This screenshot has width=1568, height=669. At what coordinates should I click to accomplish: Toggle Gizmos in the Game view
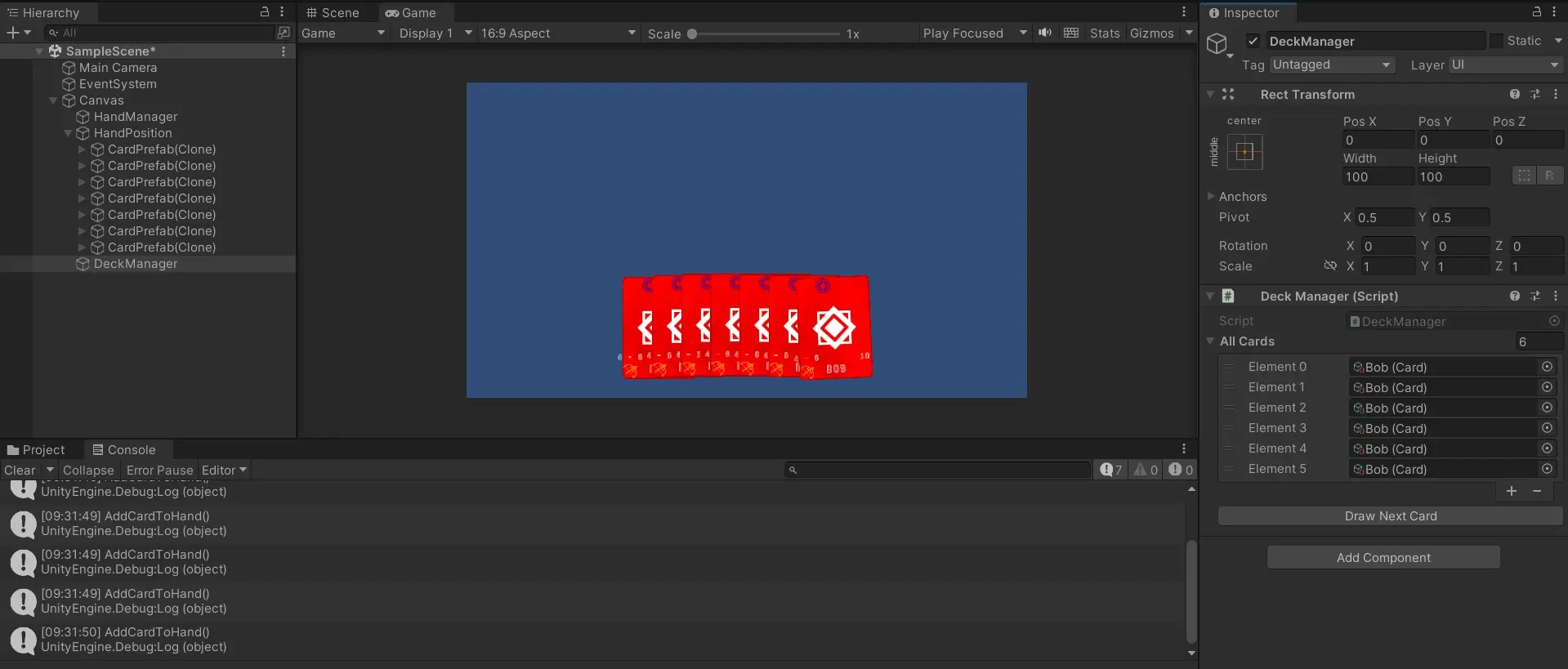(x=1151, y=33)
